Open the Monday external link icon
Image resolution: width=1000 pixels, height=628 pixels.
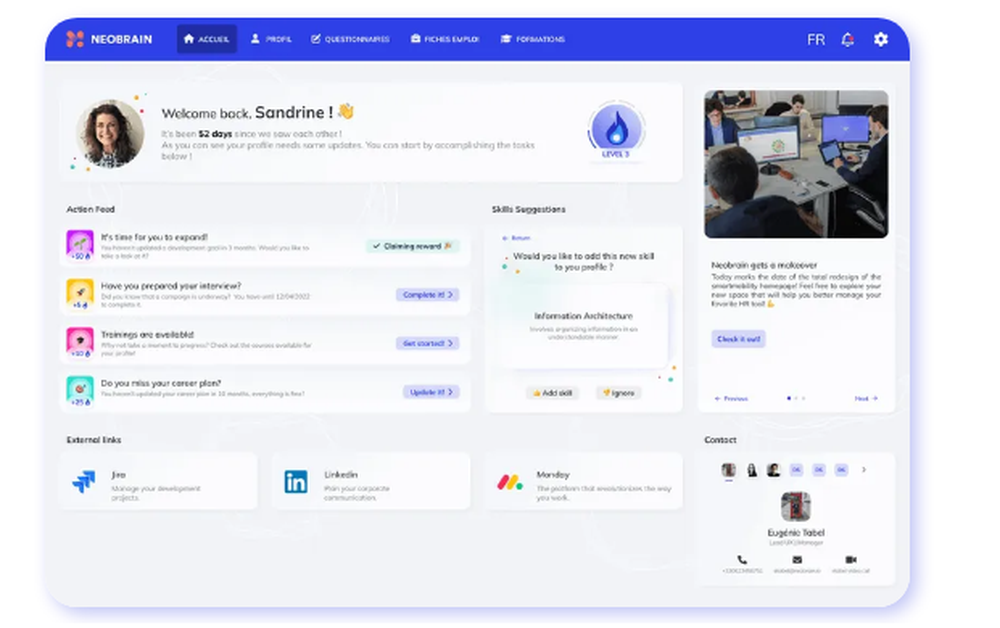click(x=510, y=482)
